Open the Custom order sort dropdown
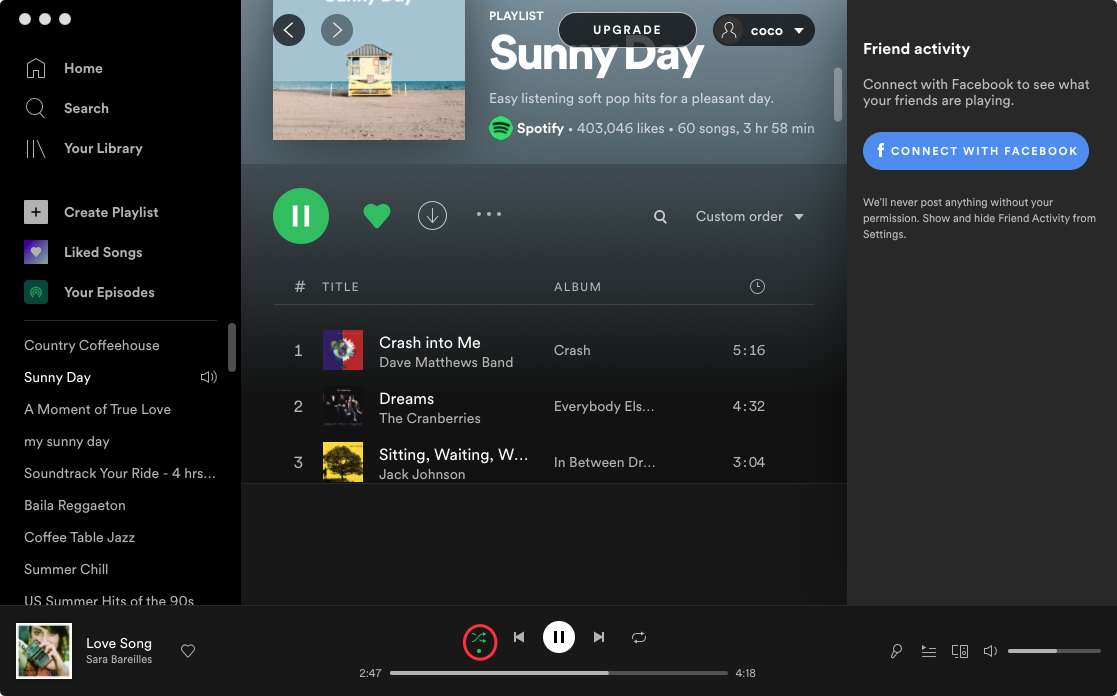1117x696 pixels. tap(749, 217)
